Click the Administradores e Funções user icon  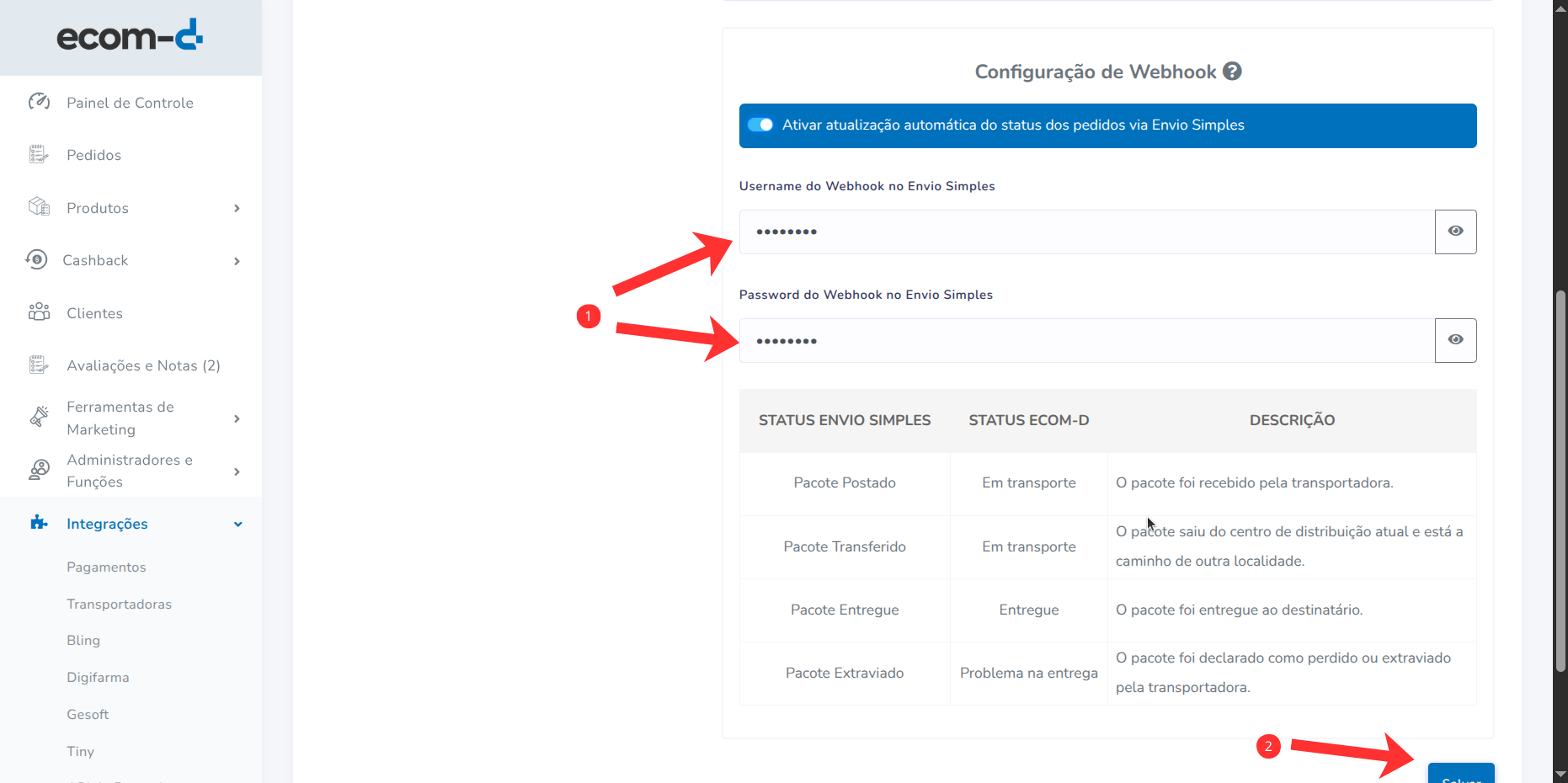39,470
